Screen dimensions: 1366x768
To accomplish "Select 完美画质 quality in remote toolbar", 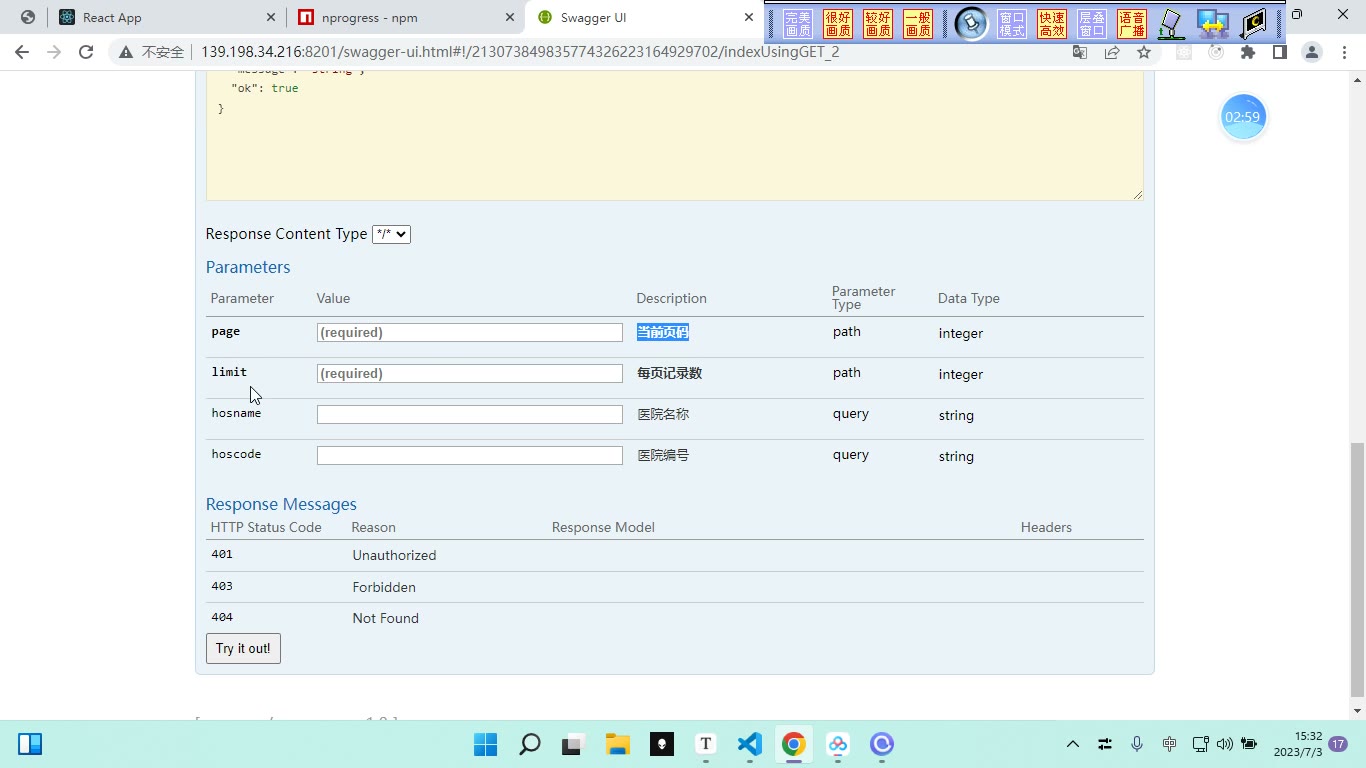I will pos(798,24).
